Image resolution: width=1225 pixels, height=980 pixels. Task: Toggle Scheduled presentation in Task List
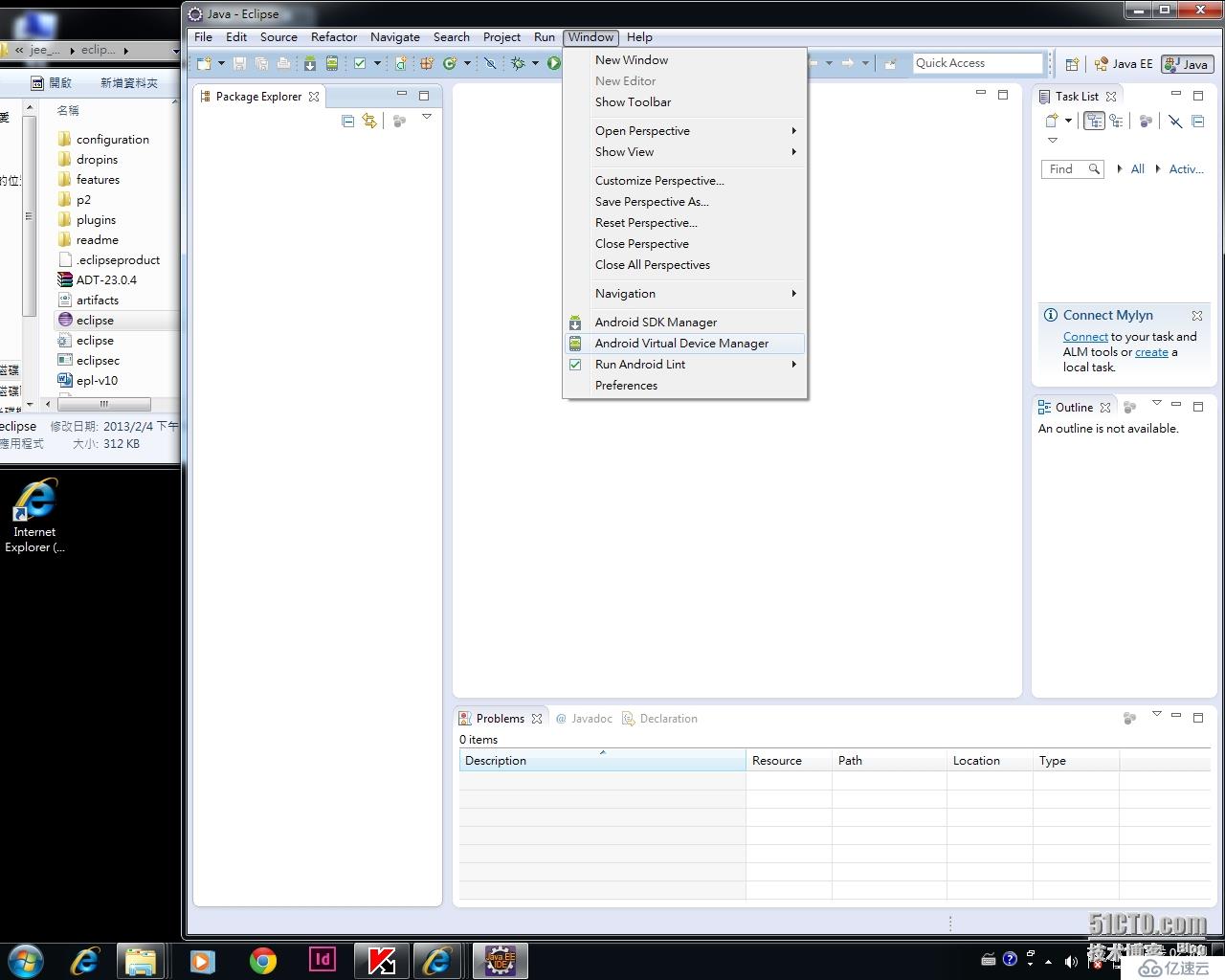(1116, 121)
